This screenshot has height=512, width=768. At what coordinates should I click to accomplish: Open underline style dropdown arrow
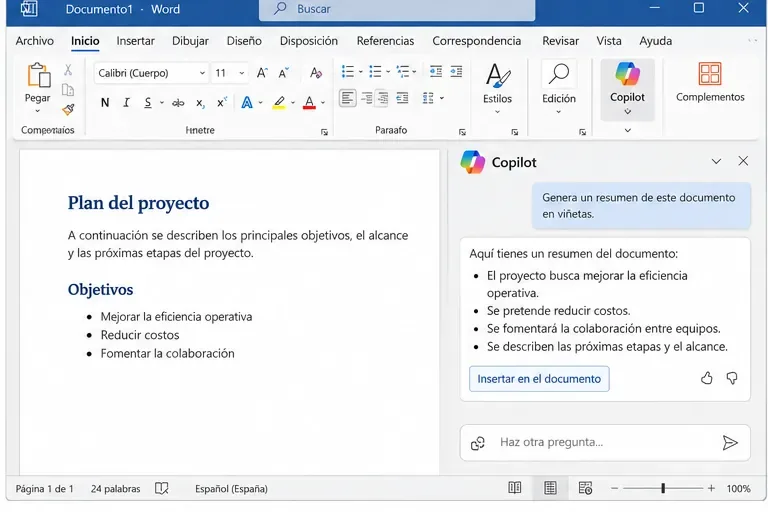click(x=162, y=103)
